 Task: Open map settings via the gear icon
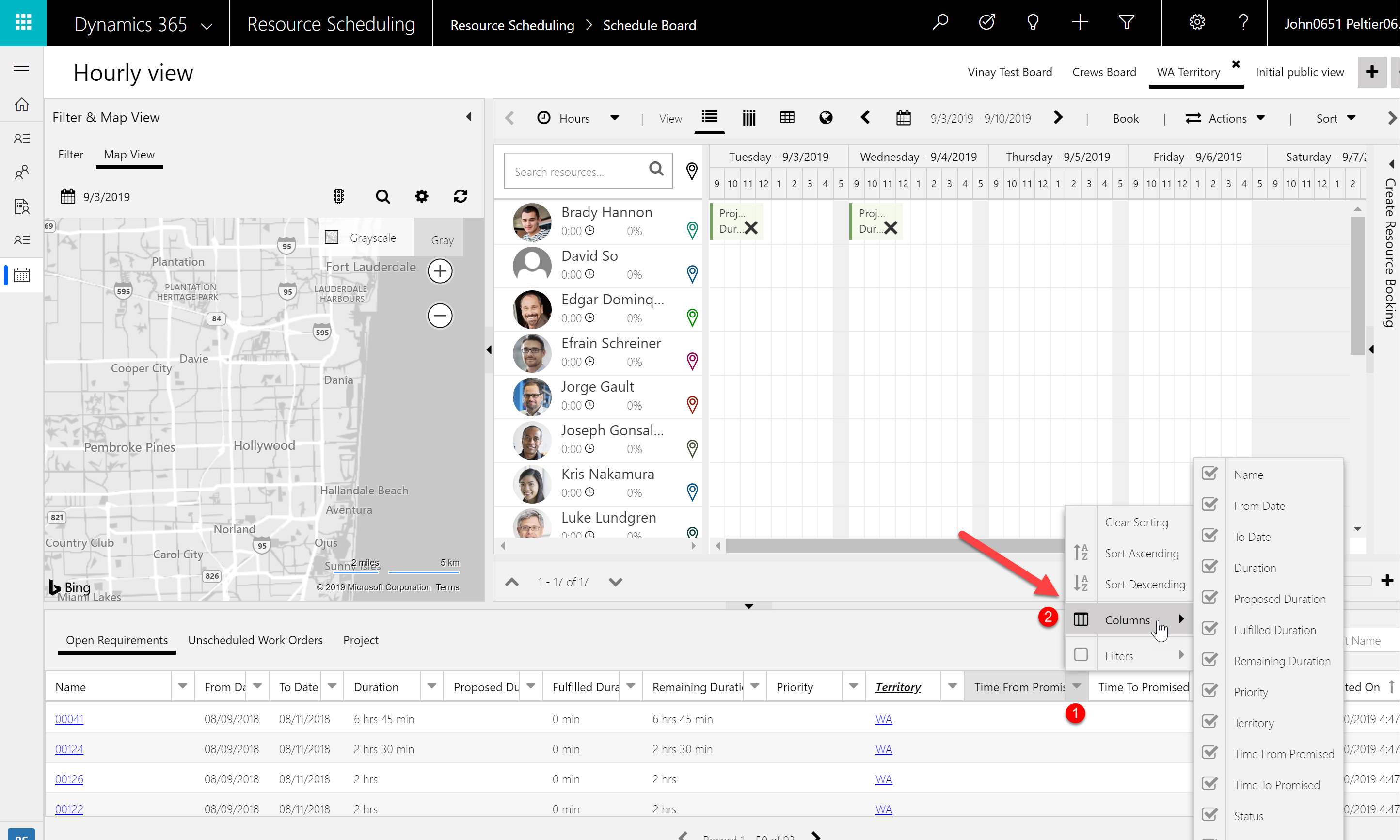pyautogui.click(x=421, y=196)
